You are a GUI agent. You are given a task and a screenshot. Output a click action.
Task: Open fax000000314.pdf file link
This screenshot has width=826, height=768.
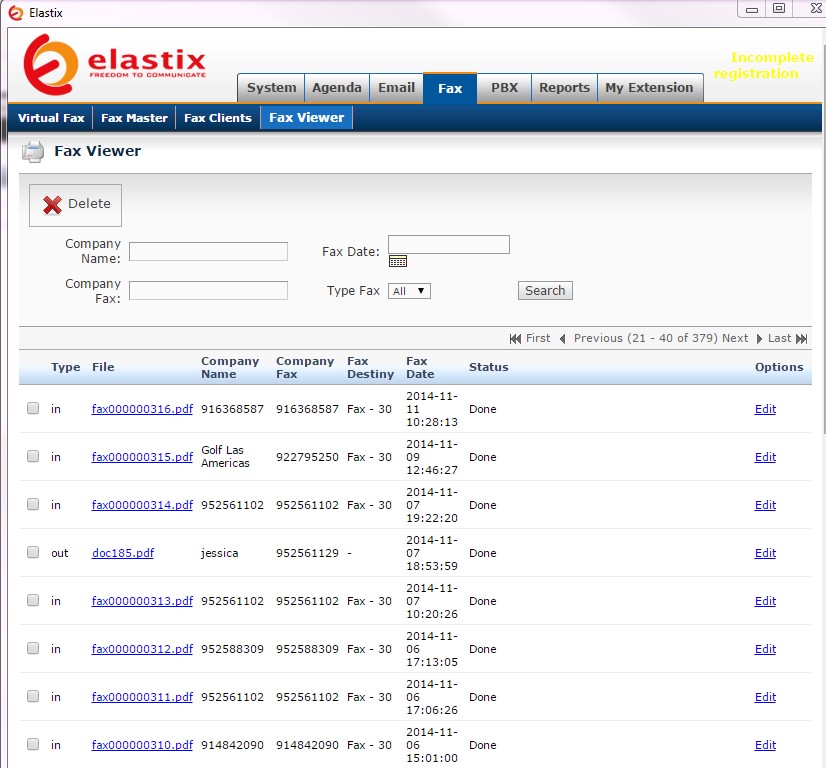[x=142, y=505]
